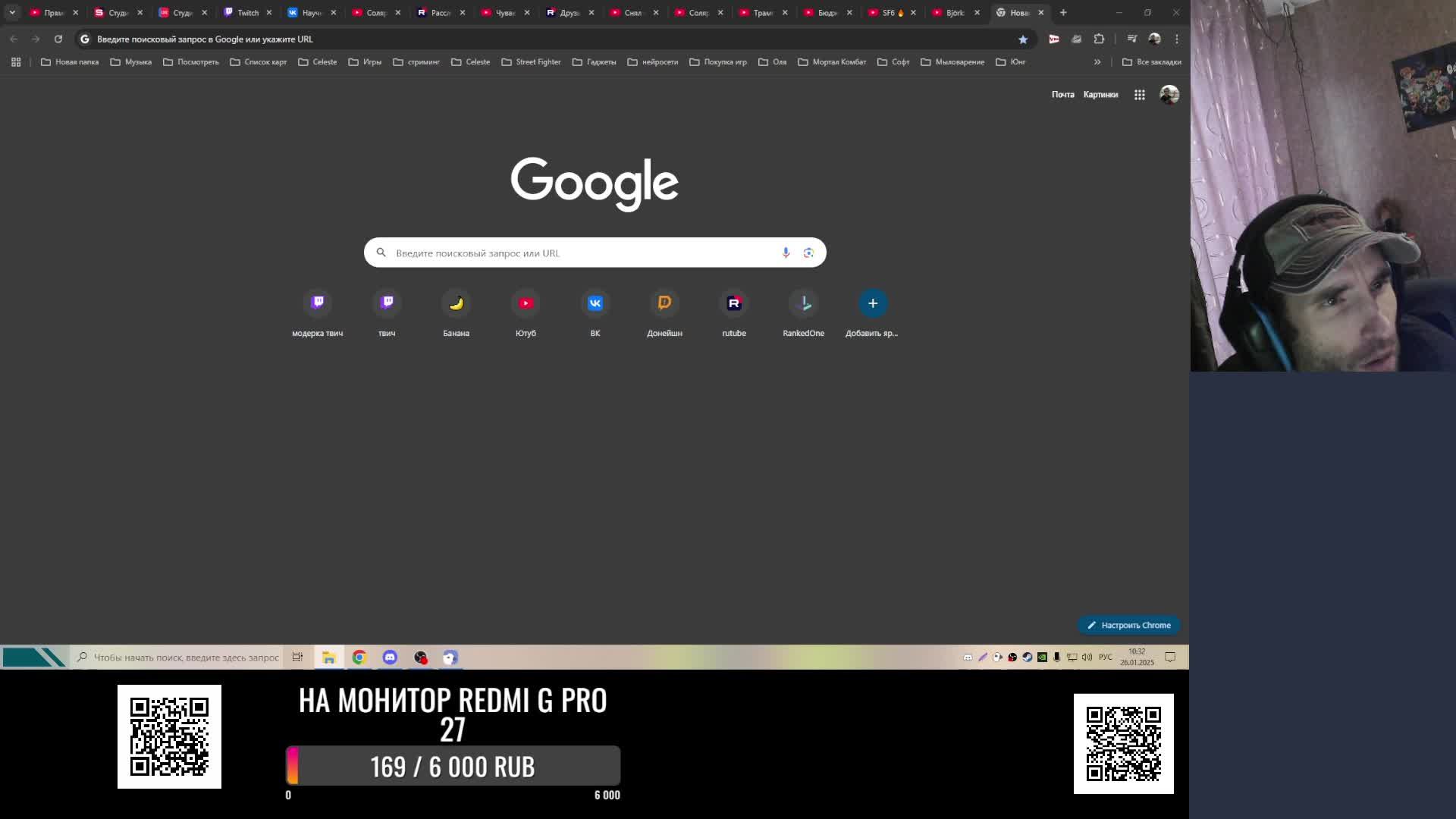Click the voice search microphone icon

(x=786, y=253)
